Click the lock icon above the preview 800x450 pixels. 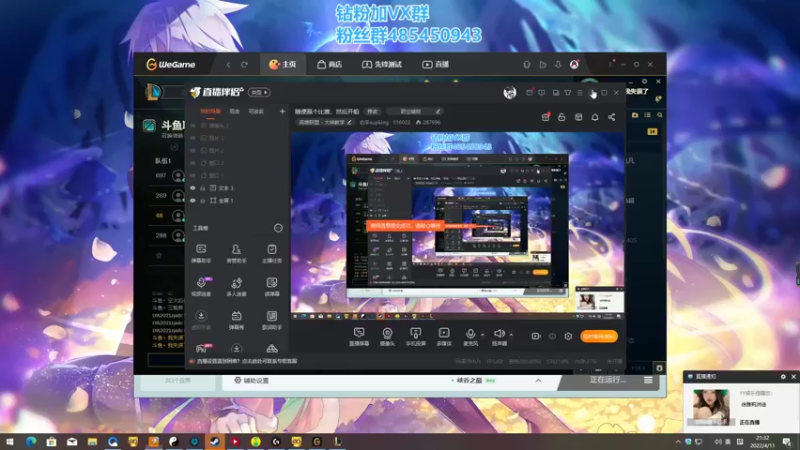click(562, 117)
